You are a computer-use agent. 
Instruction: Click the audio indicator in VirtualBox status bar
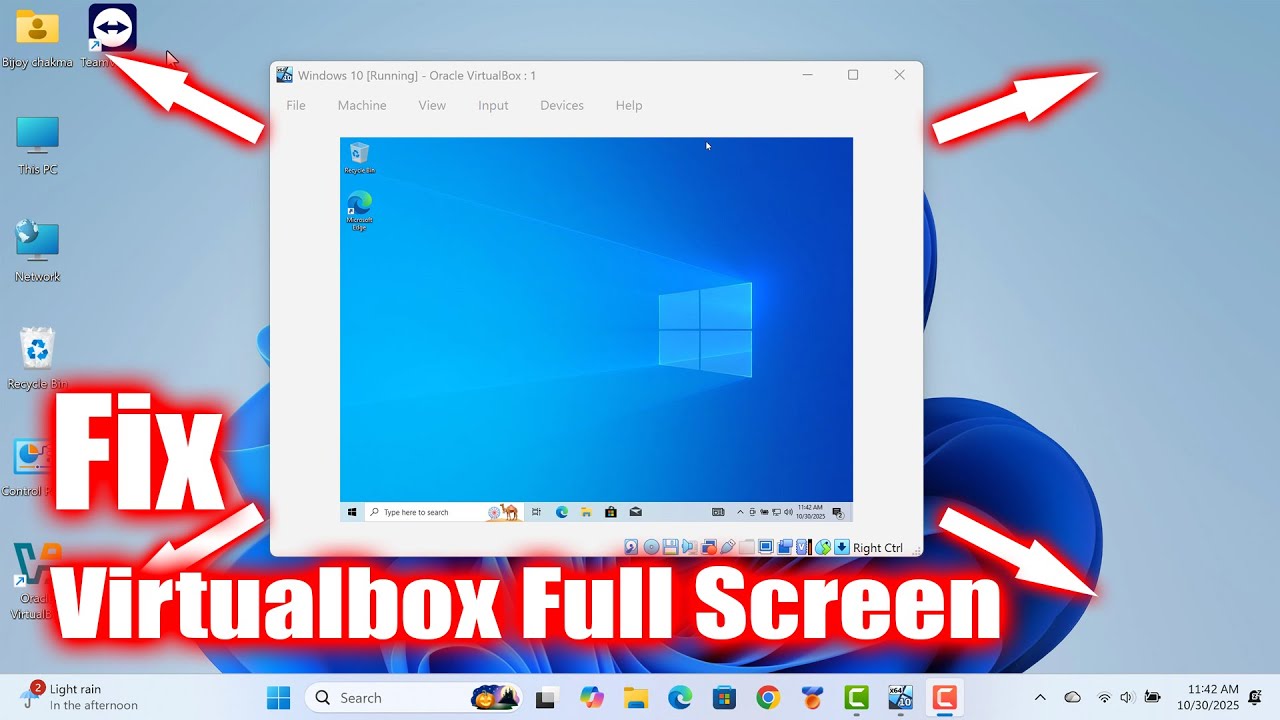689,547
